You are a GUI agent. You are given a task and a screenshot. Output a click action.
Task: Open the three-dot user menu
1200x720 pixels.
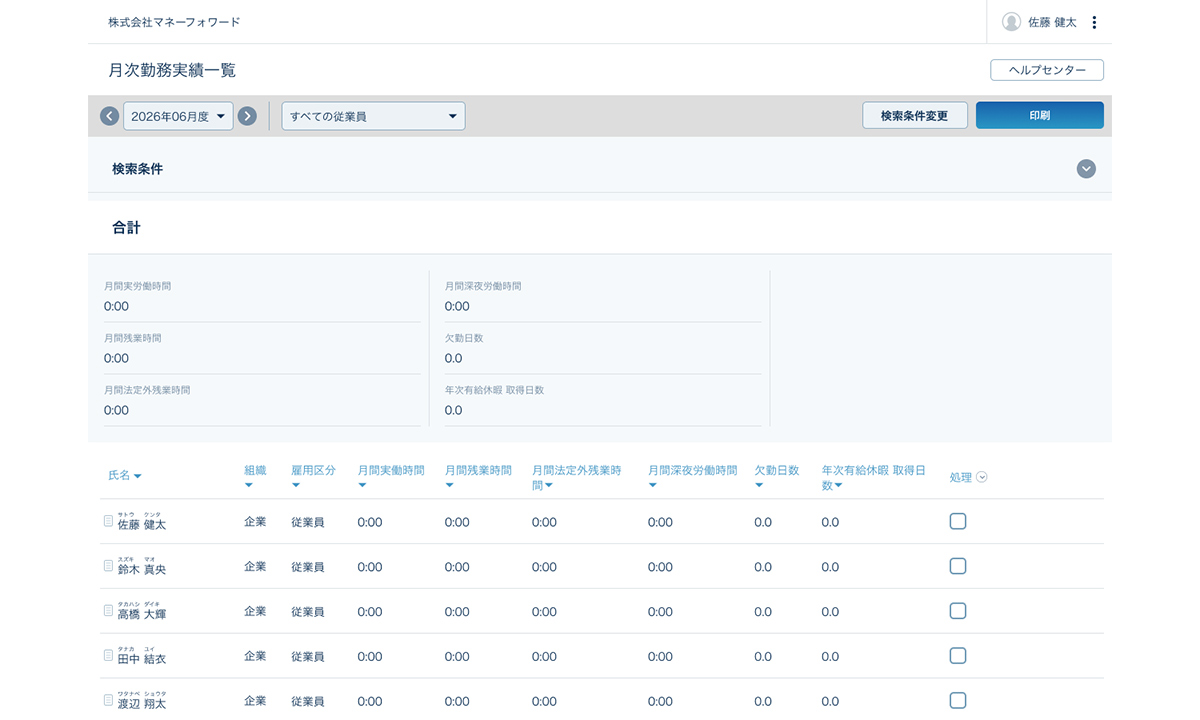coord(1094,22)
